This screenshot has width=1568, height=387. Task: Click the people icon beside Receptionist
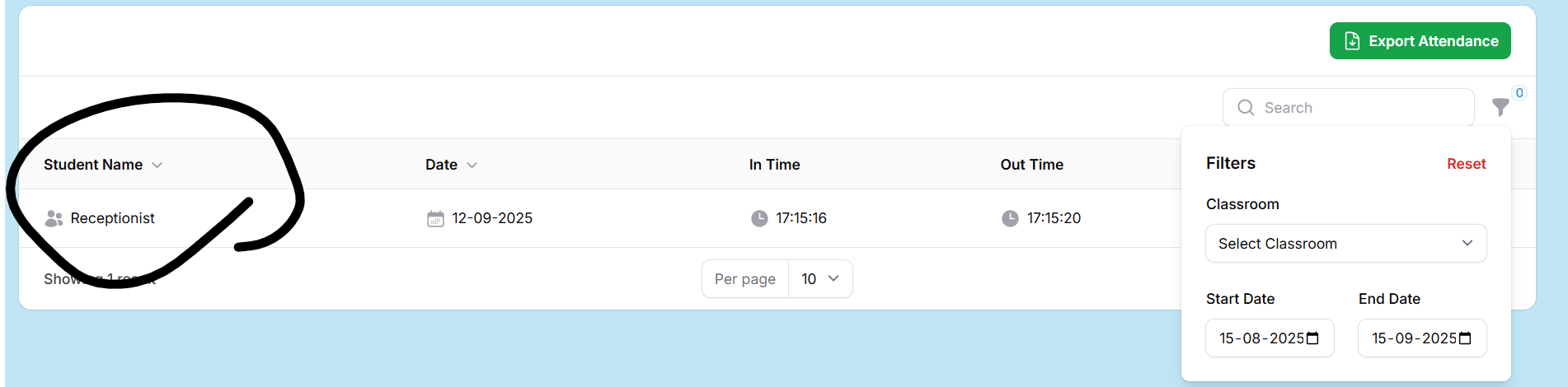(x=54, y=218)
